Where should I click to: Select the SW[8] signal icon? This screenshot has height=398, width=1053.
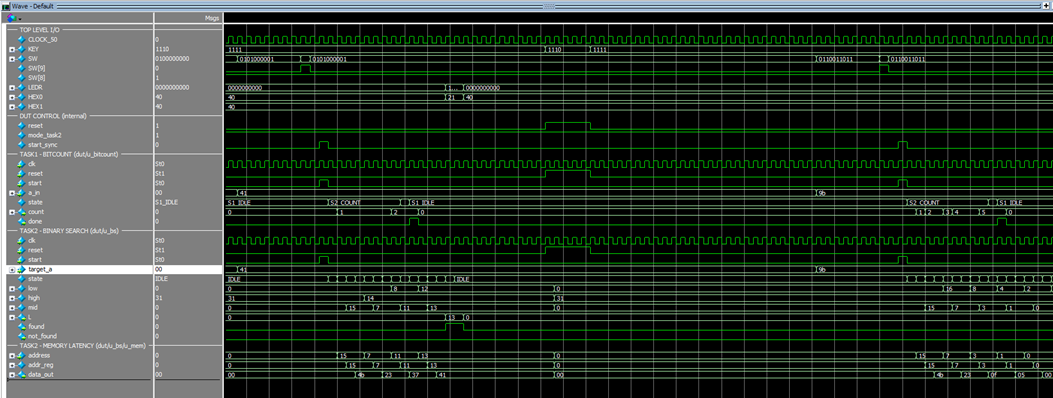coord(21,78)
